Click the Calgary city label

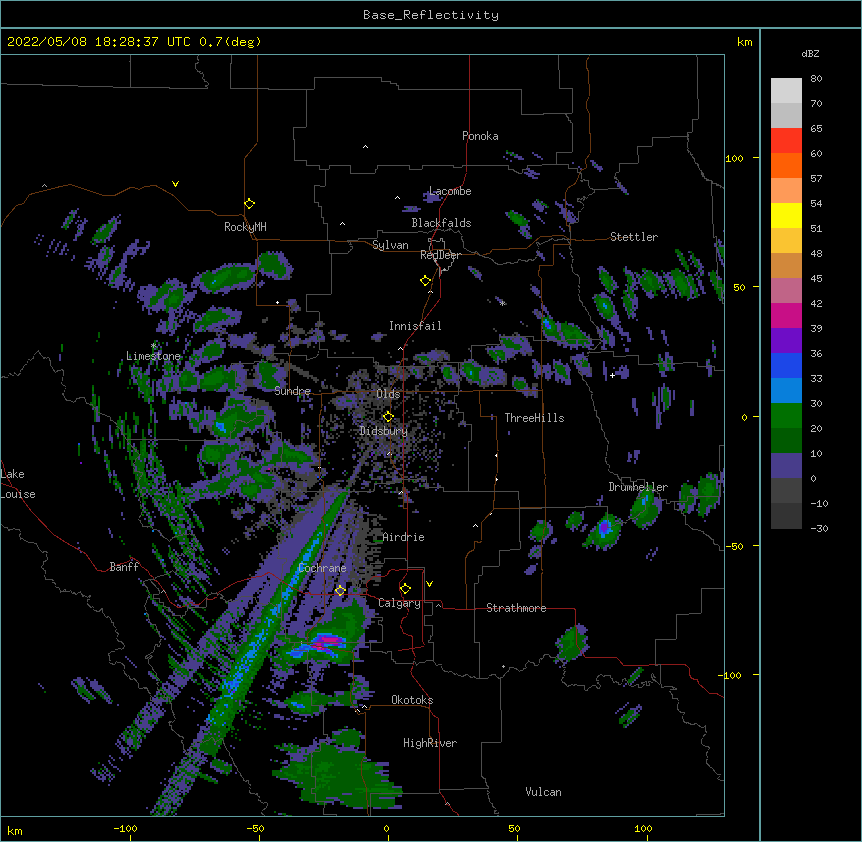(x=399, y=603)
